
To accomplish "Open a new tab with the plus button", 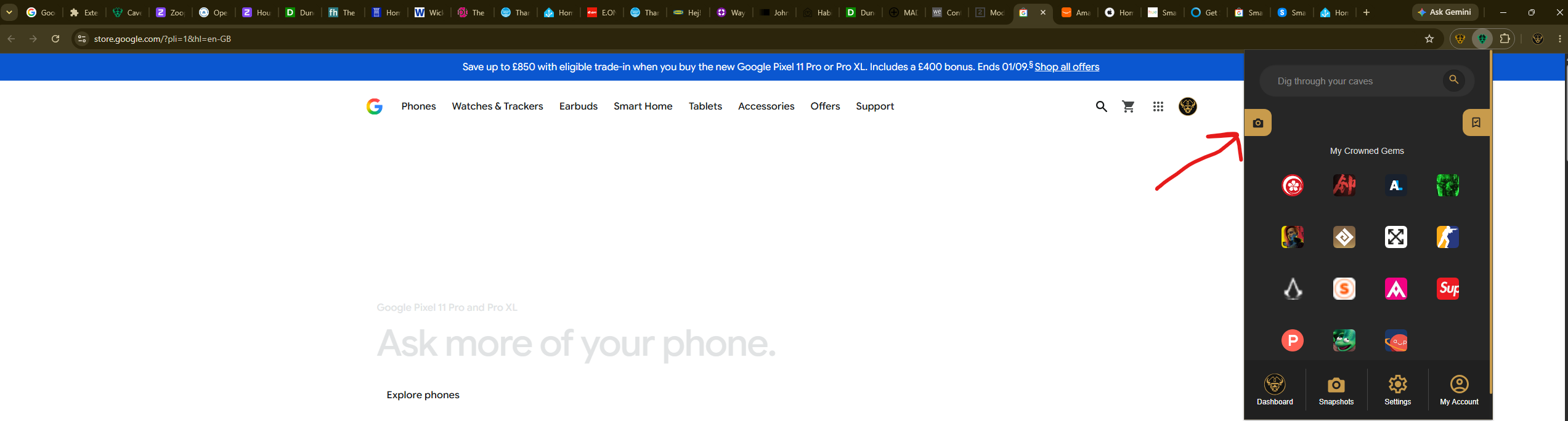I will 1367,12.
